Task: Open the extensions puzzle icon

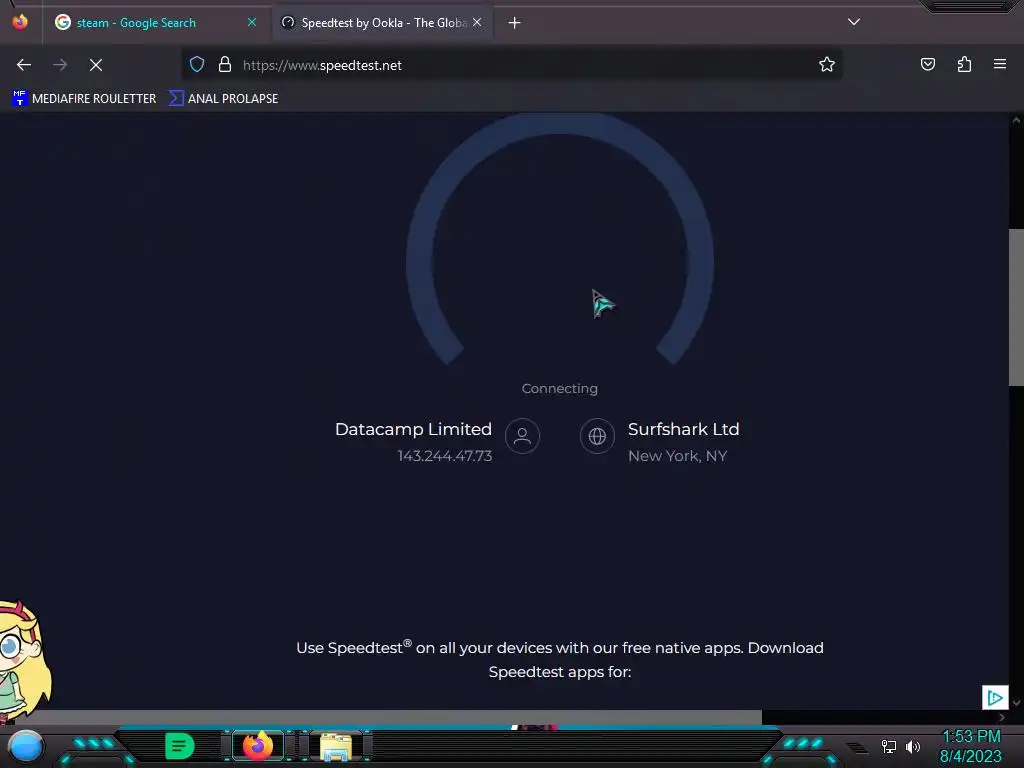Action: click(964, 64)
